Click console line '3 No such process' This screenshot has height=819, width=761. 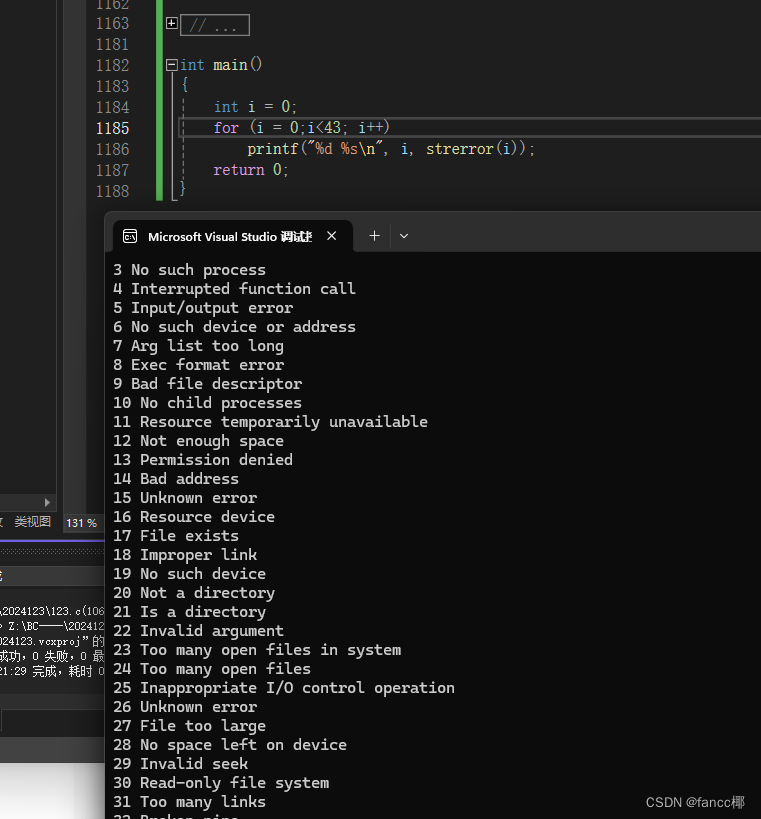tap(190, 270)
